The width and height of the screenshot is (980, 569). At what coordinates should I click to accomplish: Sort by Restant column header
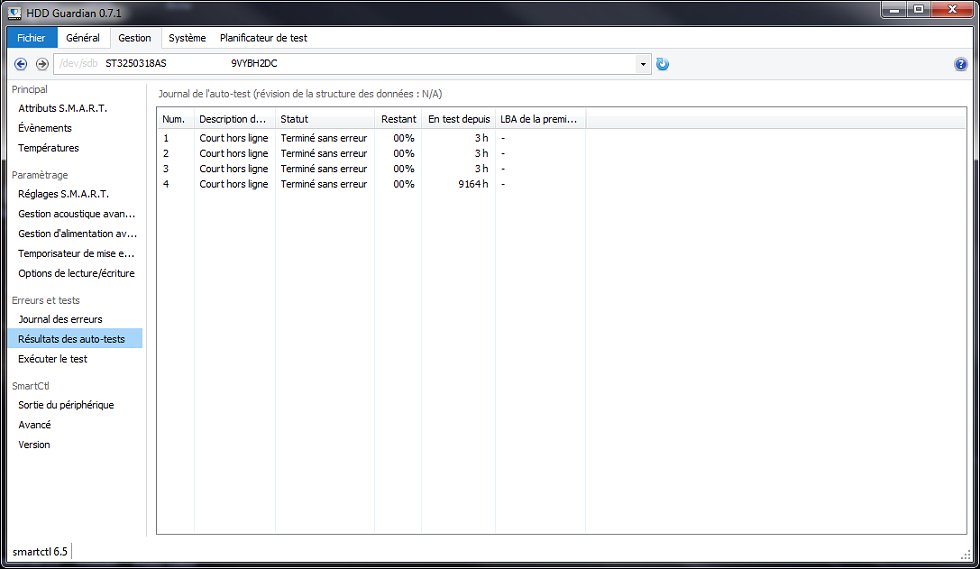(x=398, y=119)
